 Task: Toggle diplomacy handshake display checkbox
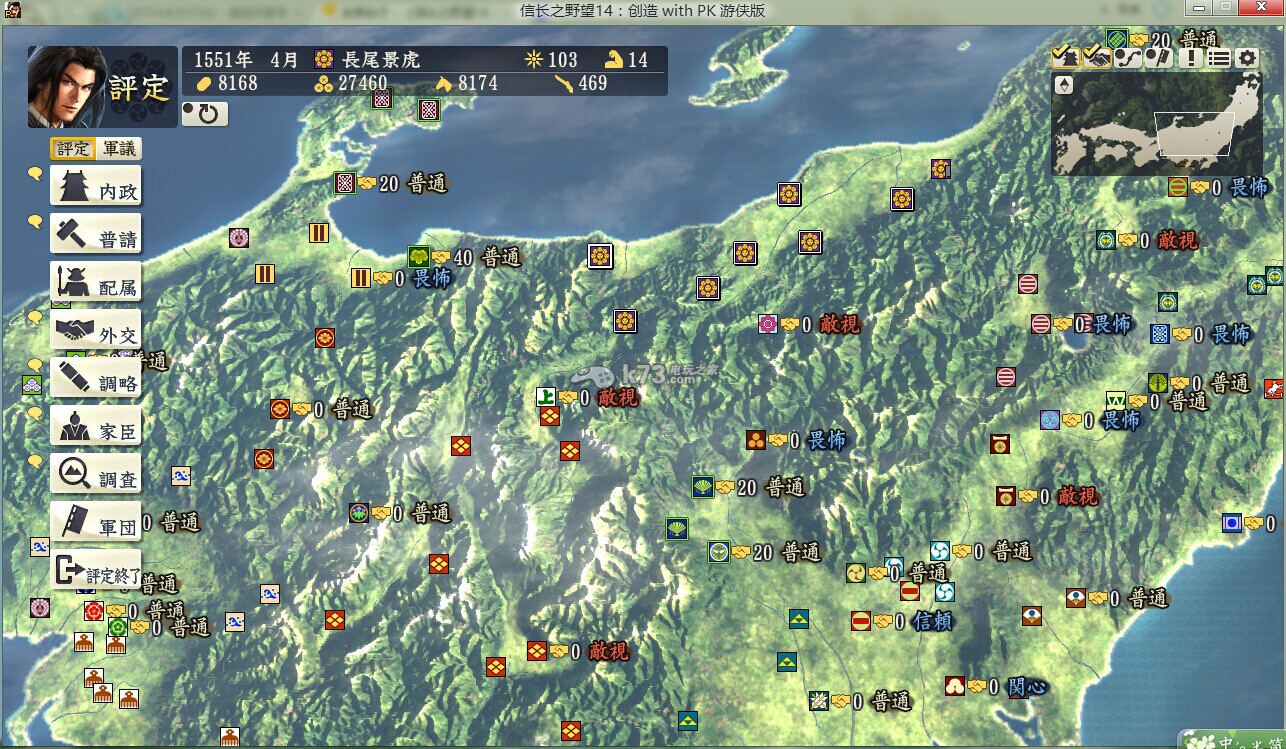point(1096,58)
